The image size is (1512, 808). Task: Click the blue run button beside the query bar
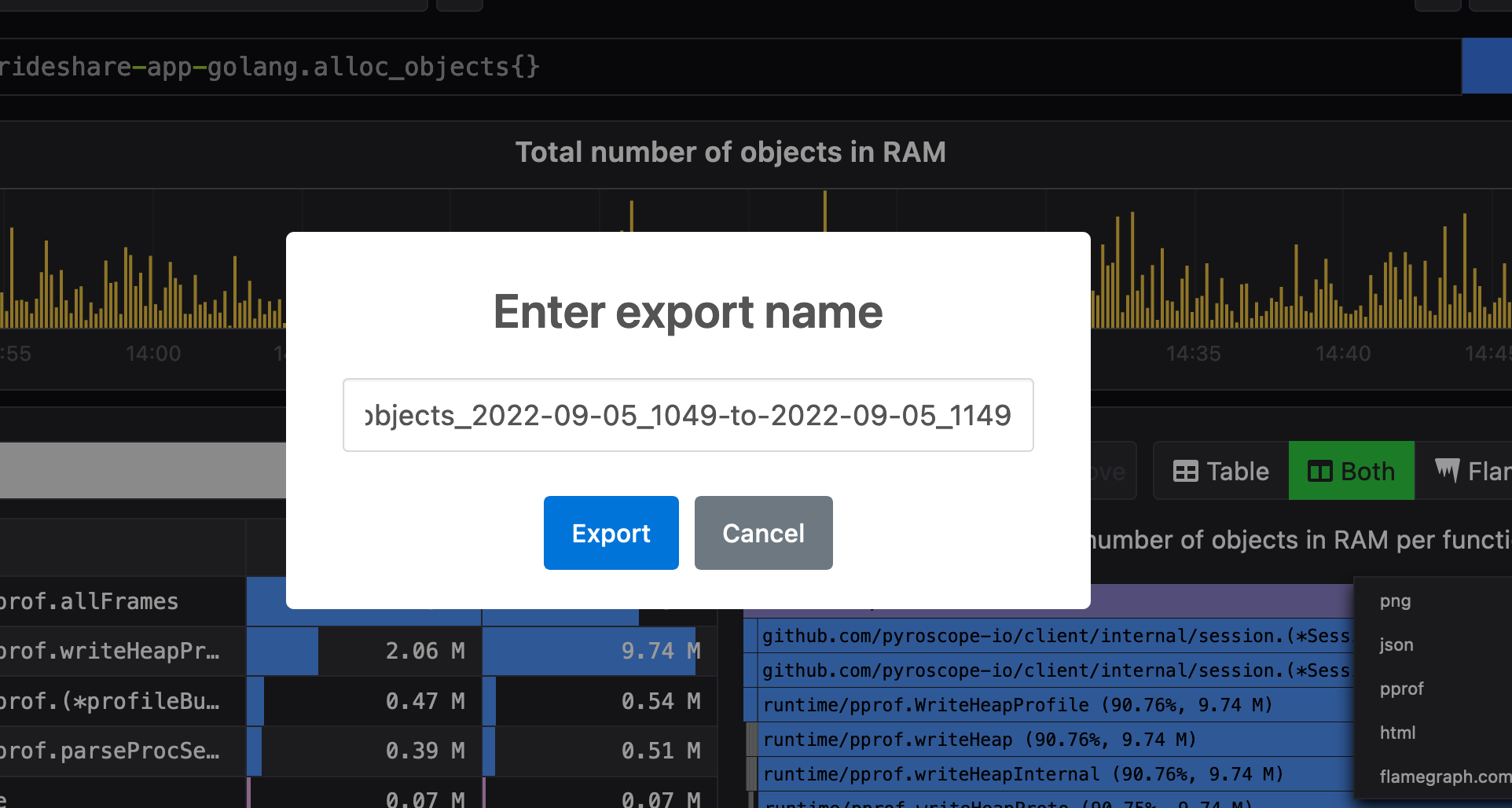(x=1488, y=66)
